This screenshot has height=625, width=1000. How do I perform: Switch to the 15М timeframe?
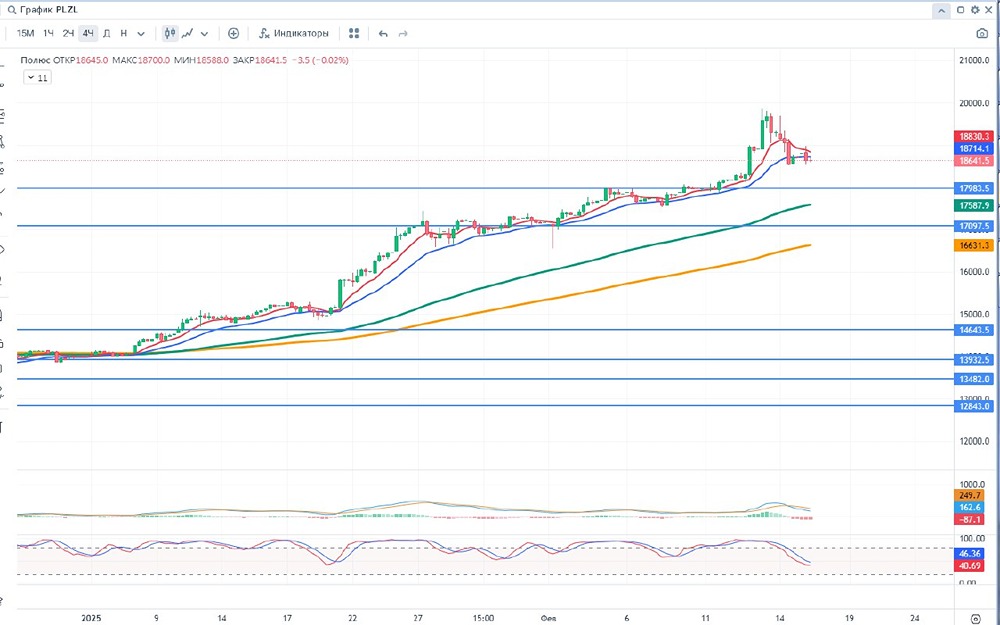click(25, 33)
